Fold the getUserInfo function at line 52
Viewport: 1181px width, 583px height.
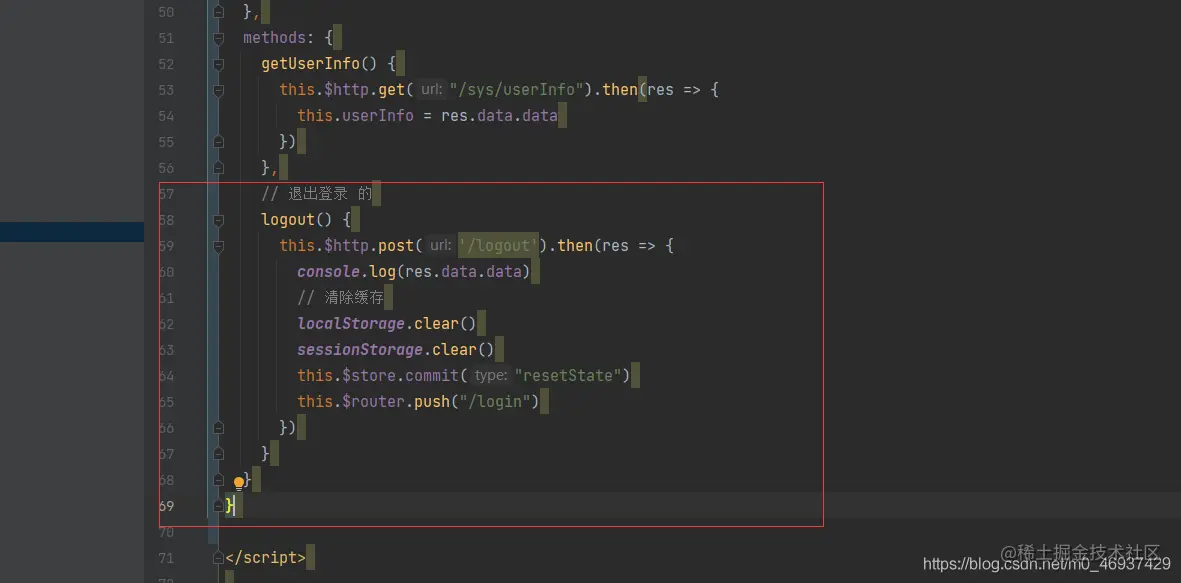coord(218,65)
